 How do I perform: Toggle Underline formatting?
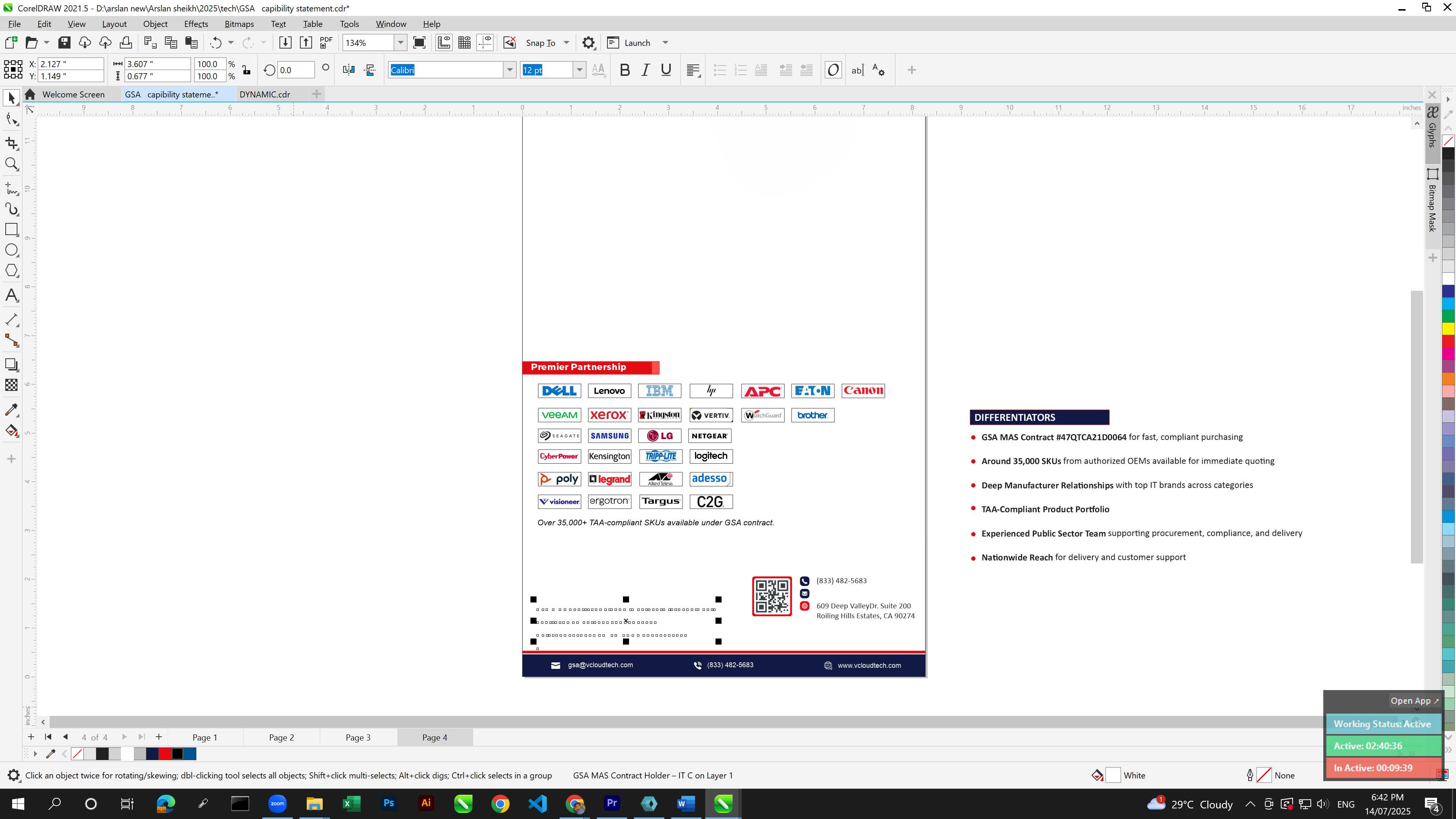tap(667, 70)
